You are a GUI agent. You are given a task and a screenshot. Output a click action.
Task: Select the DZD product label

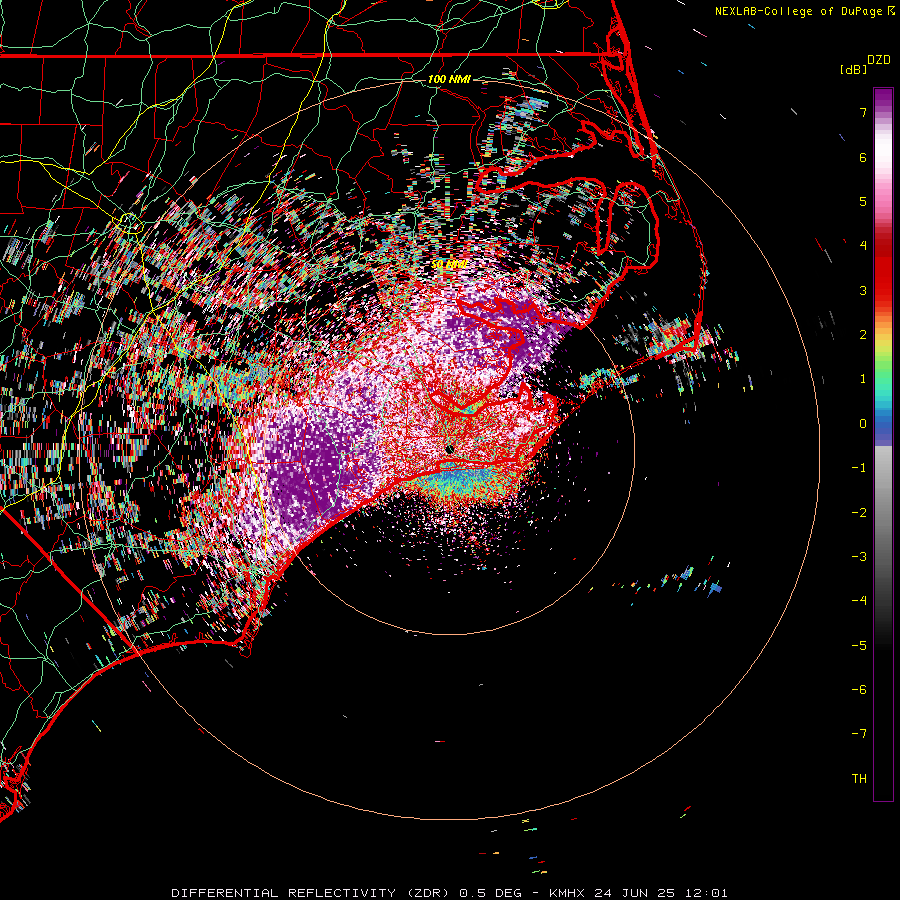(879, 60)
